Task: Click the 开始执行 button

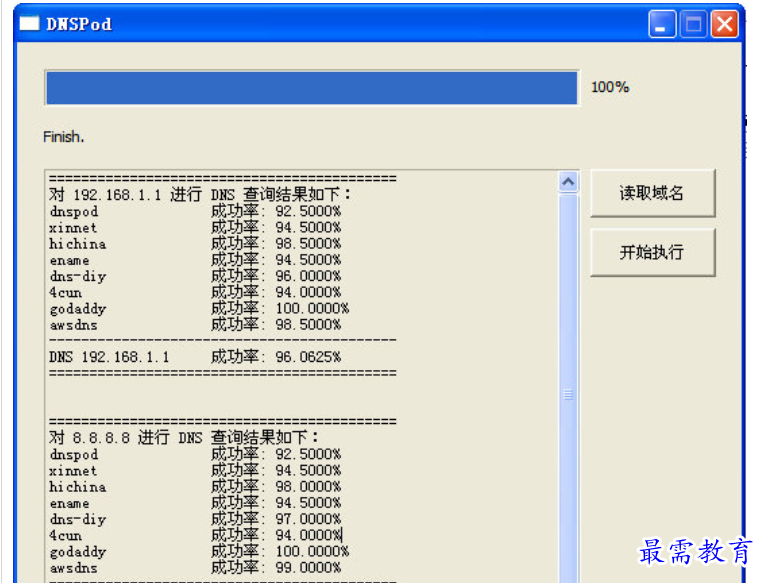Action: (652, 252)
